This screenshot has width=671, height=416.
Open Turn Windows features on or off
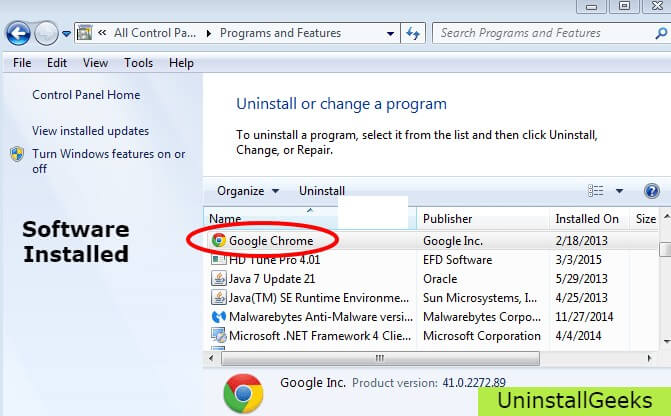(x=109, y=161)
